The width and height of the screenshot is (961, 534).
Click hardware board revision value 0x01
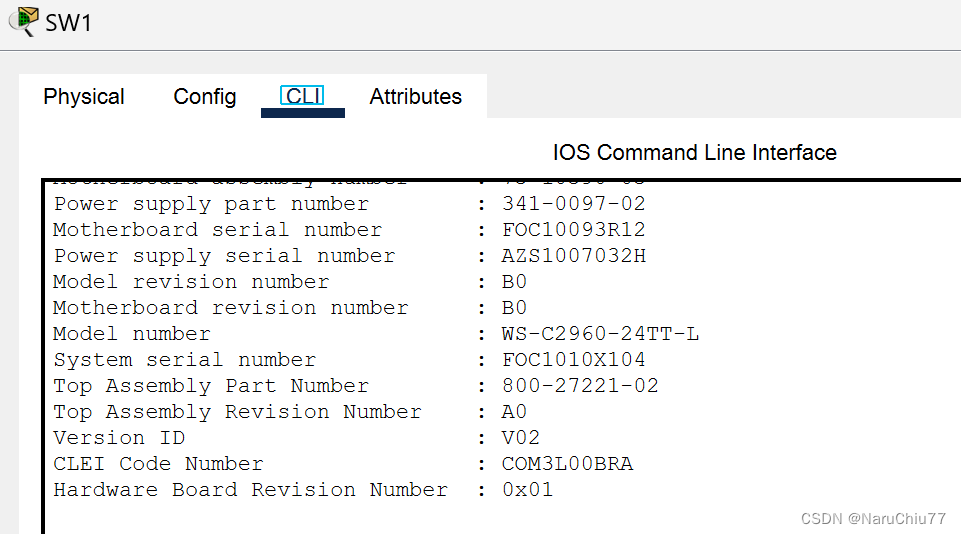click(528, 490)
